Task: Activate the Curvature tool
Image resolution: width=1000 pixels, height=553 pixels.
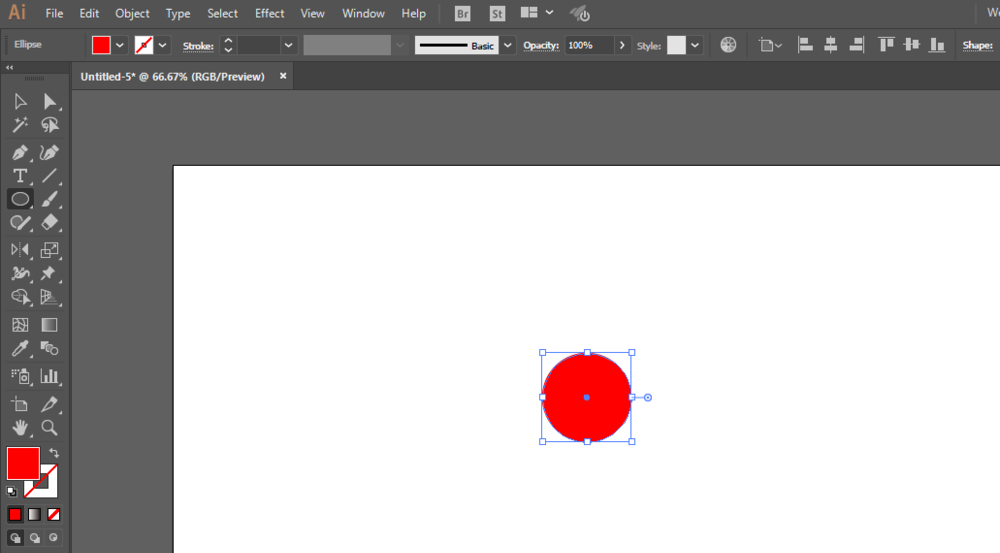Action: 49,152
